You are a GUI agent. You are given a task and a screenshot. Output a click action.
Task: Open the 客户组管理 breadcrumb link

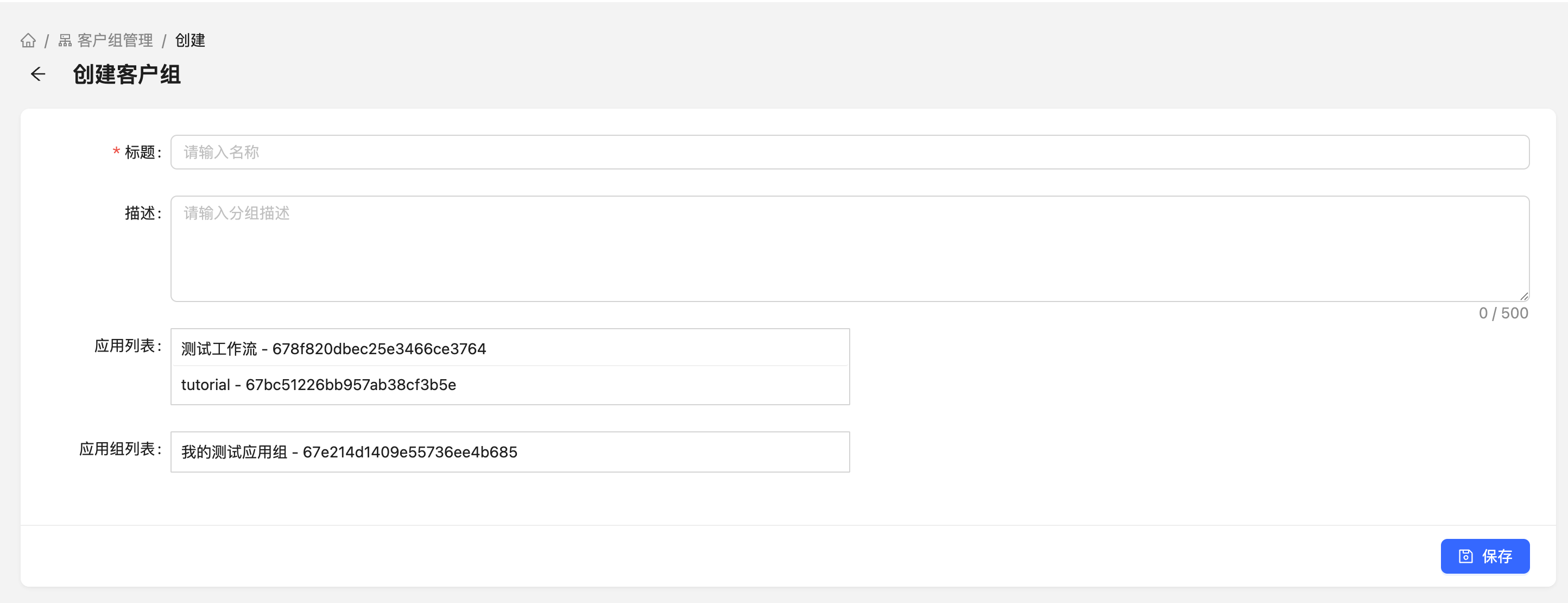coord(115,40)
